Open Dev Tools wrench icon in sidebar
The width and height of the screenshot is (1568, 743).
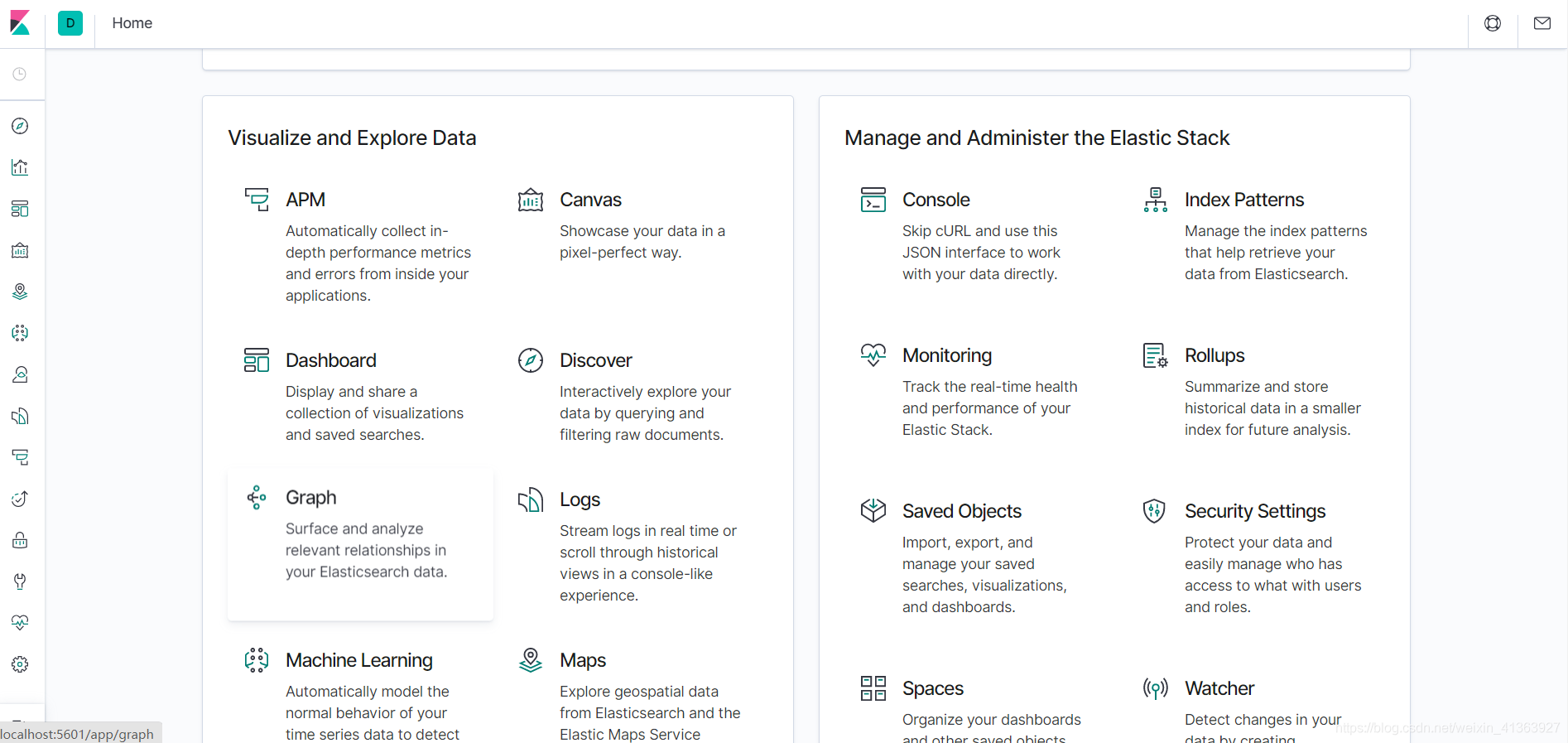point(20,581)
